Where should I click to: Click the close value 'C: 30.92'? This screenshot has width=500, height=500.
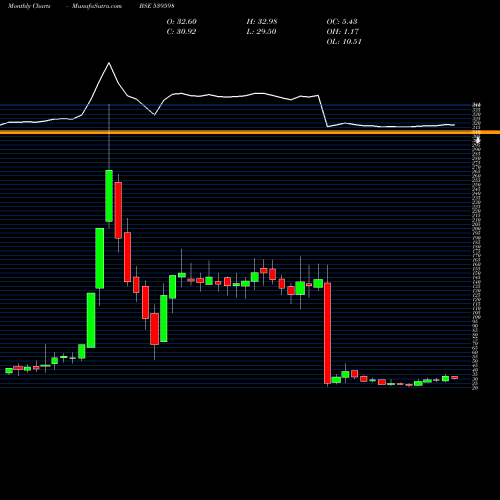pyautogui.click(x=181, y=32)
